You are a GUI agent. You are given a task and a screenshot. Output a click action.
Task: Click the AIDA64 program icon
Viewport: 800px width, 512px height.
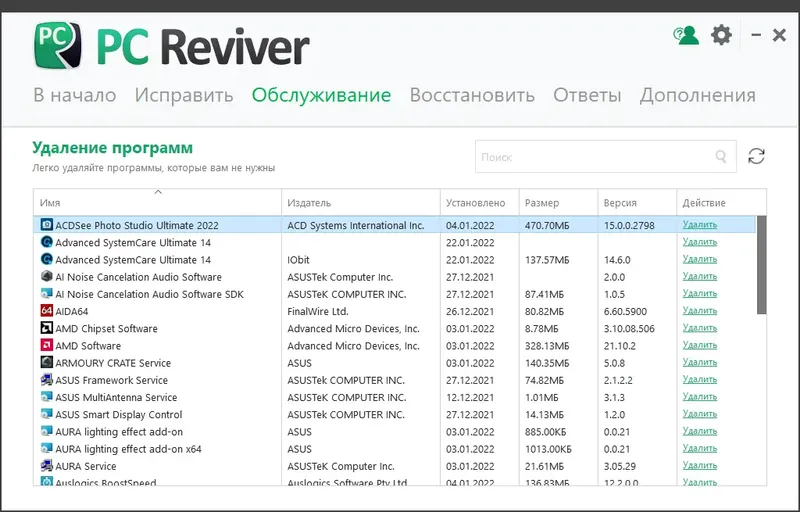46,311
